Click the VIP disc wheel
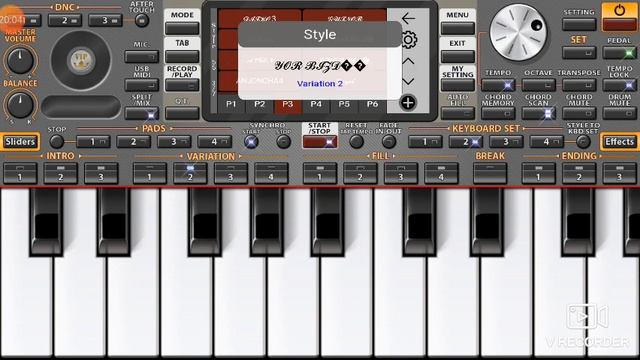Viewport: 640px width, 360px height. pos(81,61)
